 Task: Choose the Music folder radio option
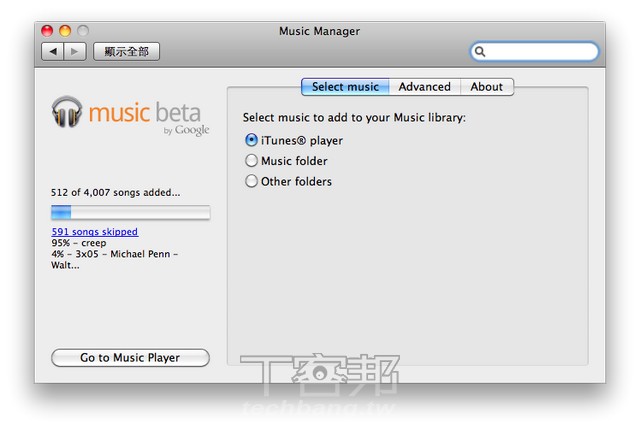click(x=251, y=161)
